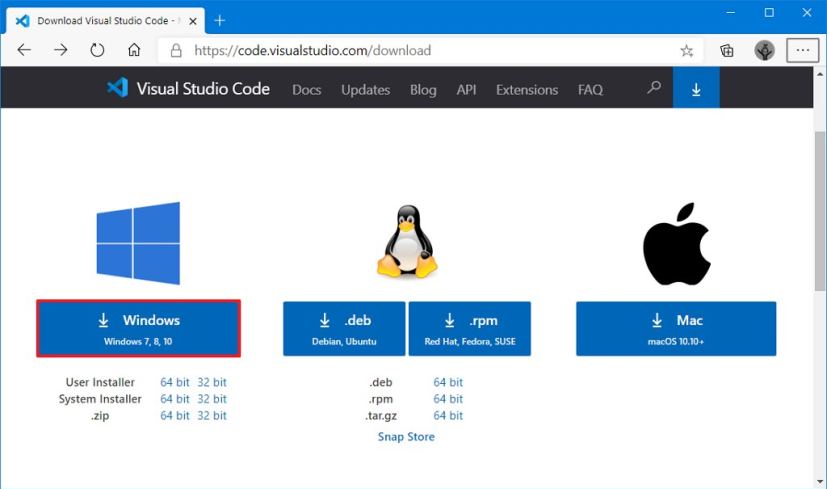Download User Installer 64 bit

pyautogui.click(x=175, y=382)
